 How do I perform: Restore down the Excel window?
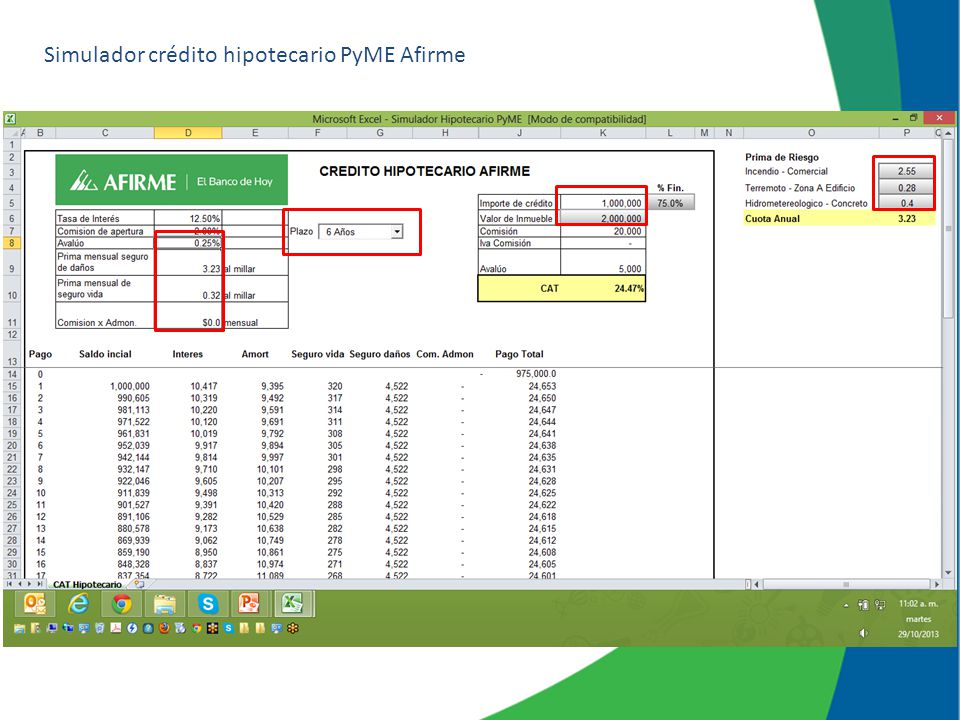913,118
